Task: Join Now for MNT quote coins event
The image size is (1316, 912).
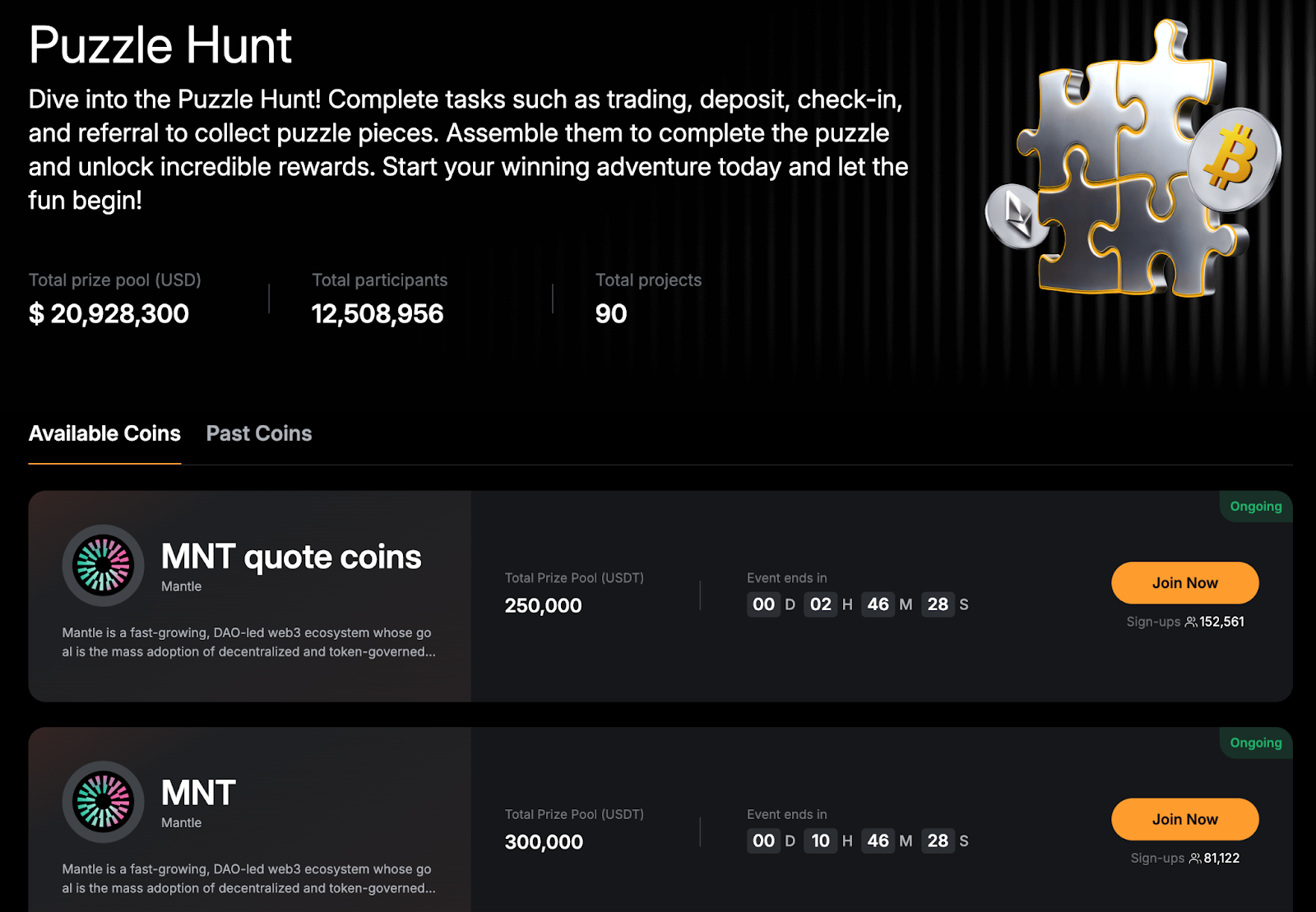Action: coord(1184,583)
